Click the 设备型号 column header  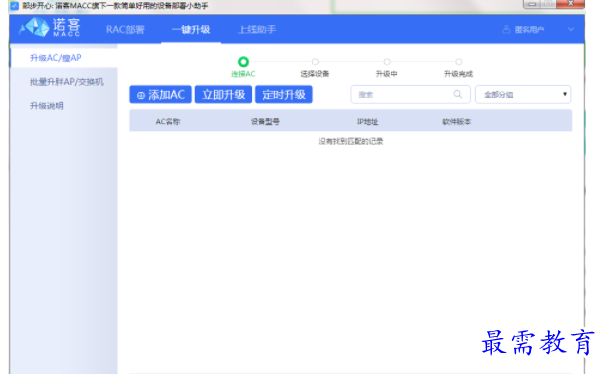click(x=265, y=121)
